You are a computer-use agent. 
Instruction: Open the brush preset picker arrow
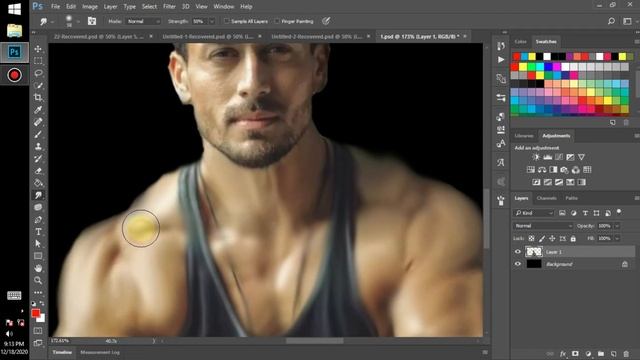click(78, 21)
